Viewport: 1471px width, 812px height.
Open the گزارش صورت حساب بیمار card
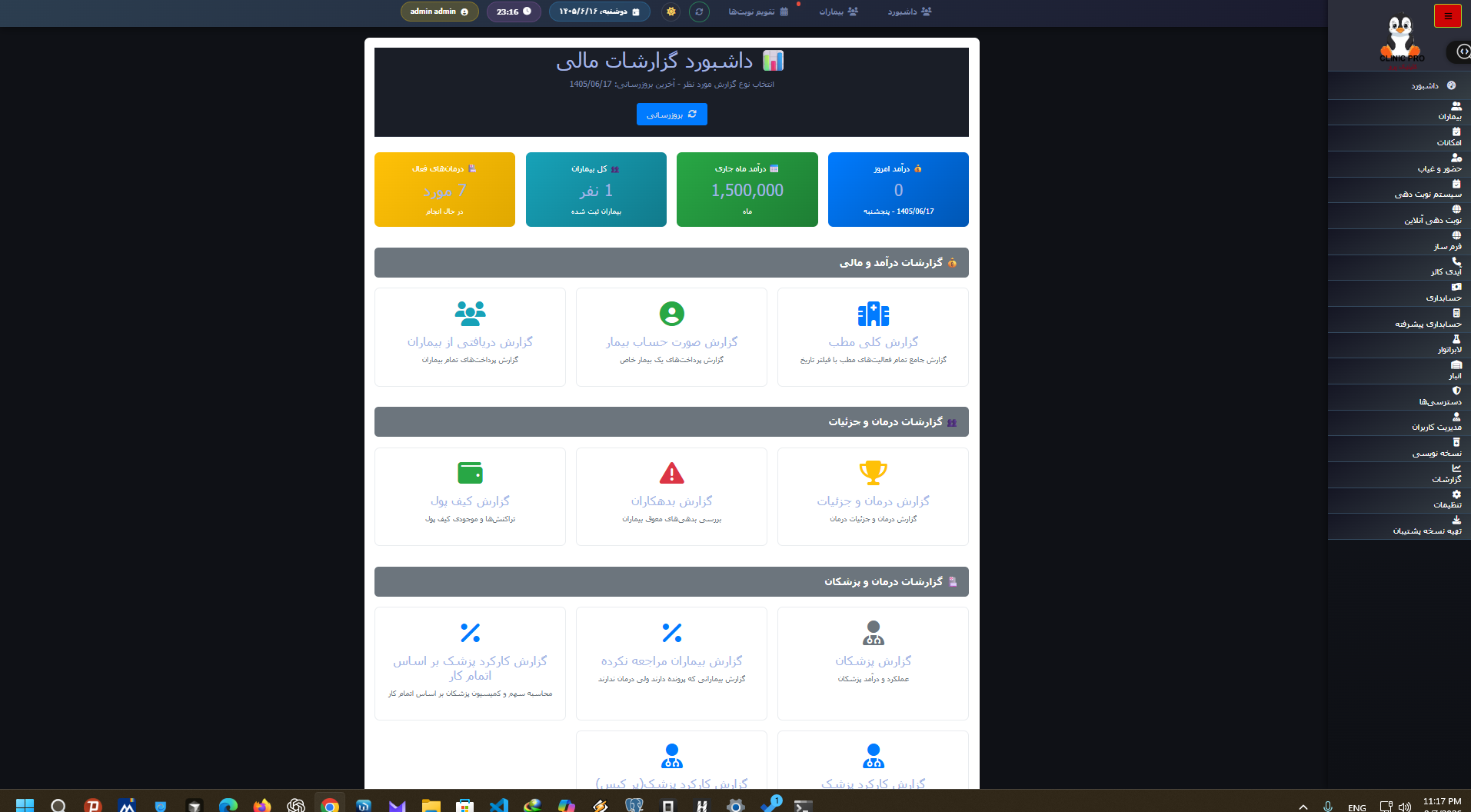click(671, 337)
